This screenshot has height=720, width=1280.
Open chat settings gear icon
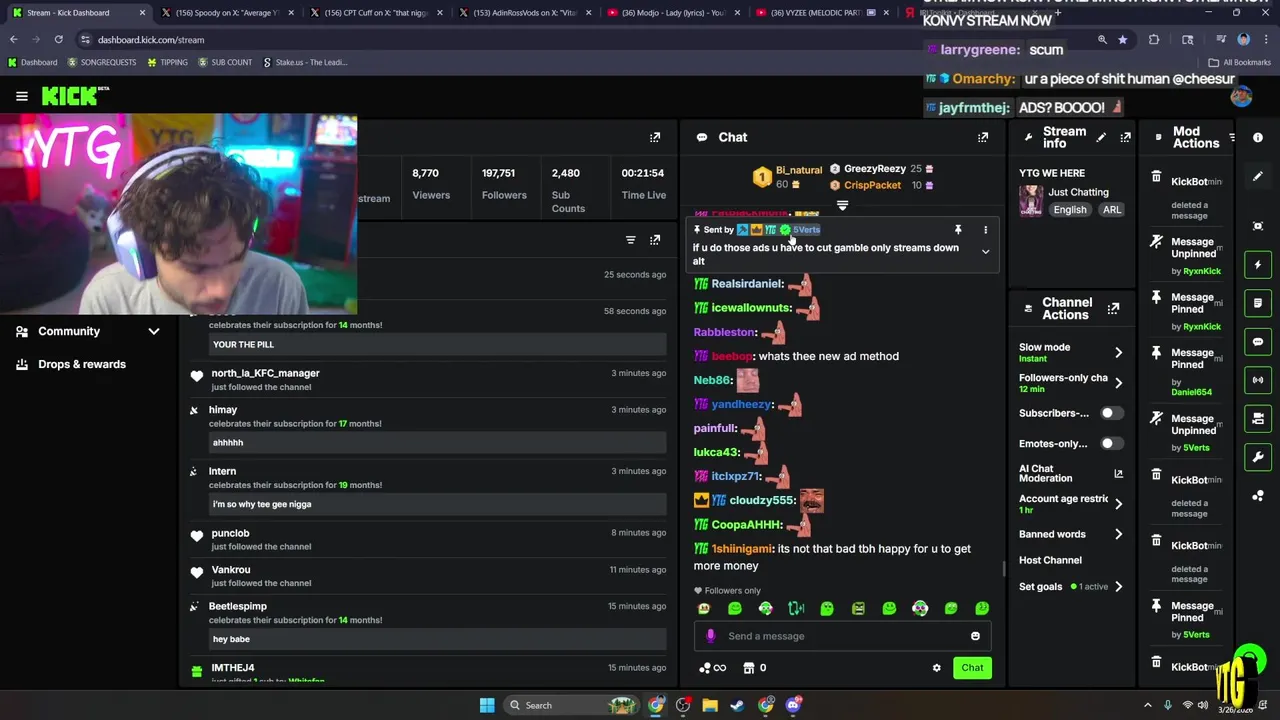[936, 668]
